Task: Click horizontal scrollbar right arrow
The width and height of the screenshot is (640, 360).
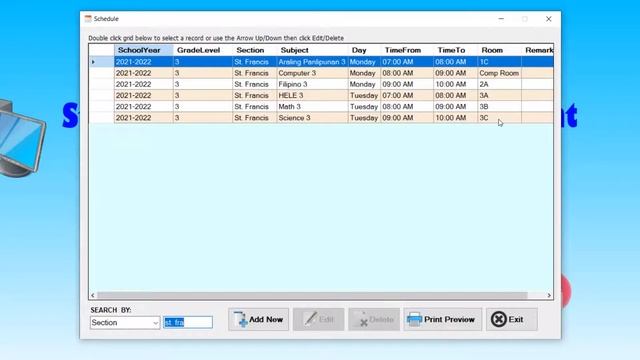Action: pyautogui.click(x=549, y=295)
